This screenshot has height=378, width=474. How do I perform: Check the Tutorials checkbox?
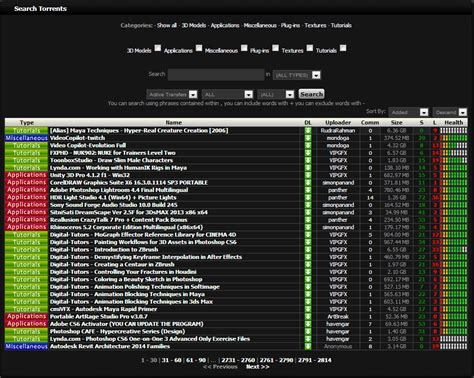click(343, 48)
